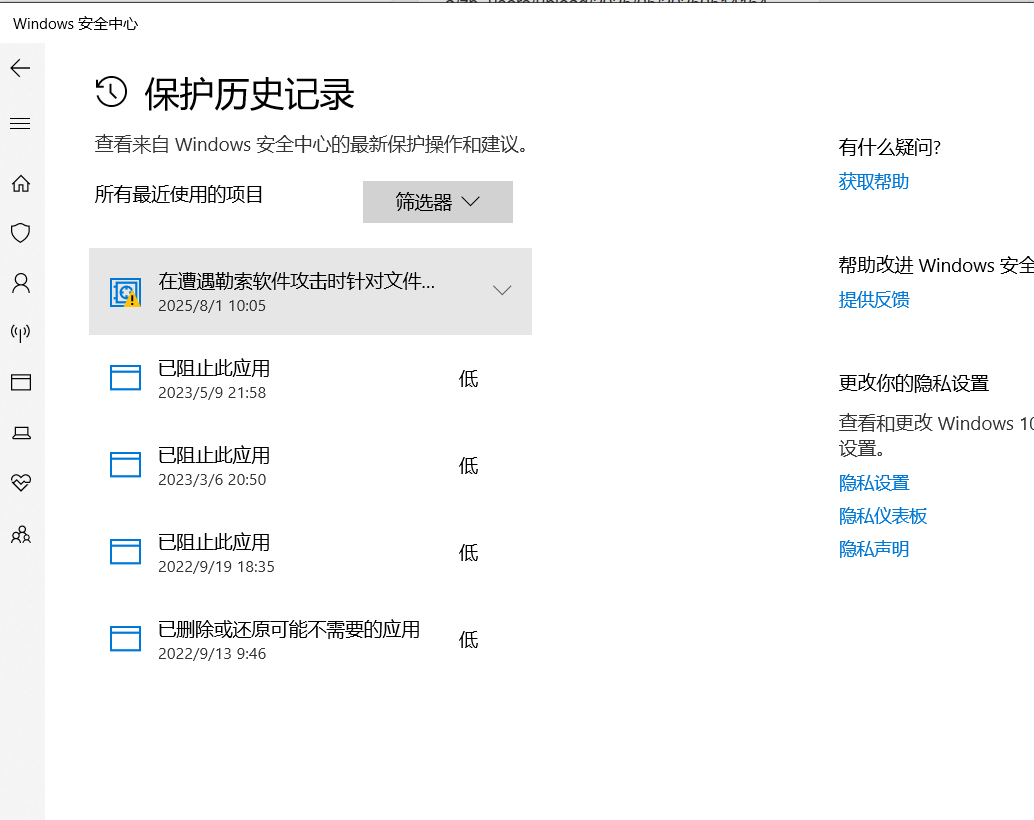This screenshot has width=1034, height=820.
Task: Expand the ransomware entry chevron
Action: point(502,290)
